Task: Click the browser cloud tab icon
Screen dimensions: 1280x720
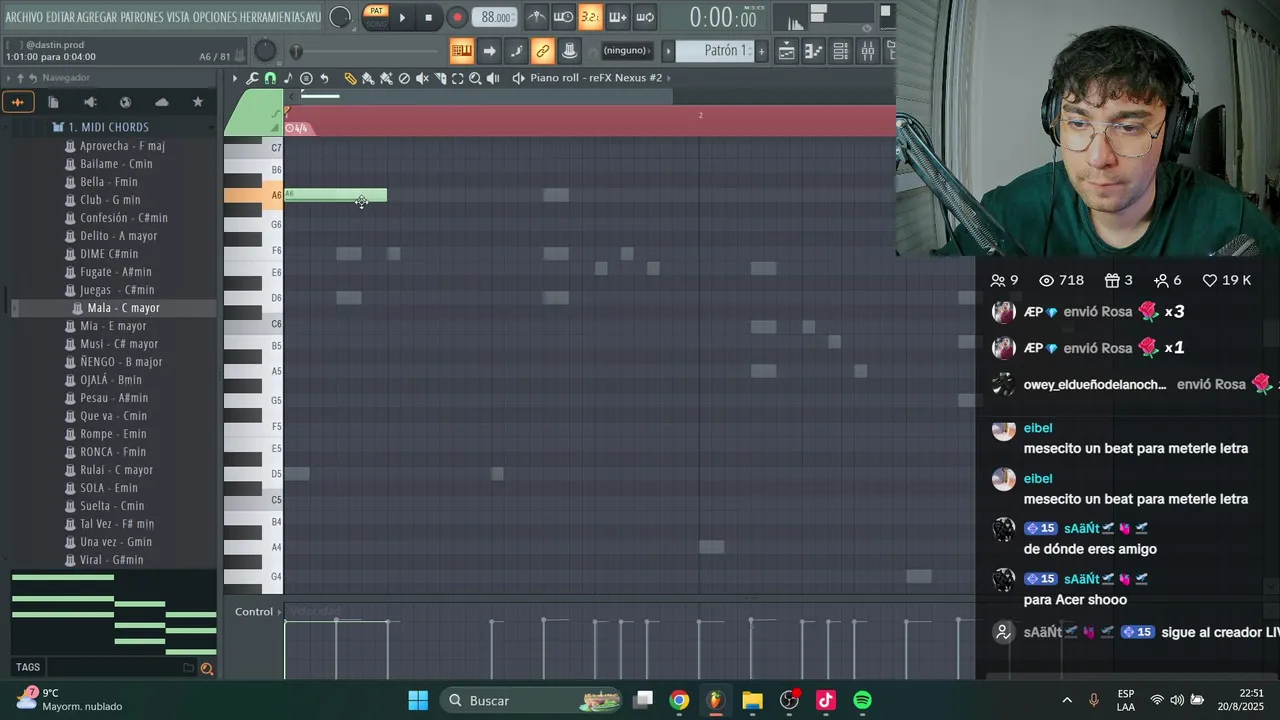Action: pyautogui.click(x=161, y=102)
